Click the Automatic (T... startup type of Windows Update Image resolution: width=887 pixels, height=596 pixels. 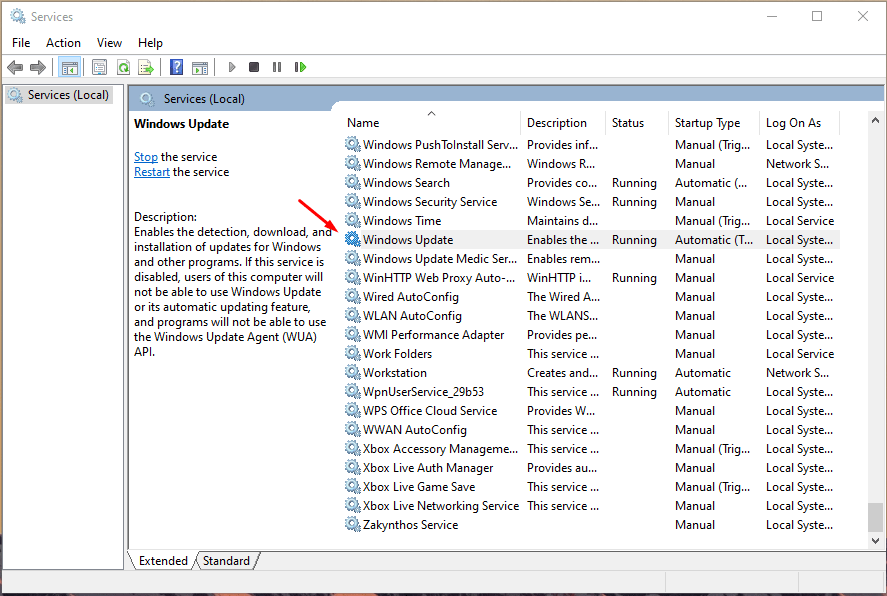pyautogui.click(x=713, y=240)
